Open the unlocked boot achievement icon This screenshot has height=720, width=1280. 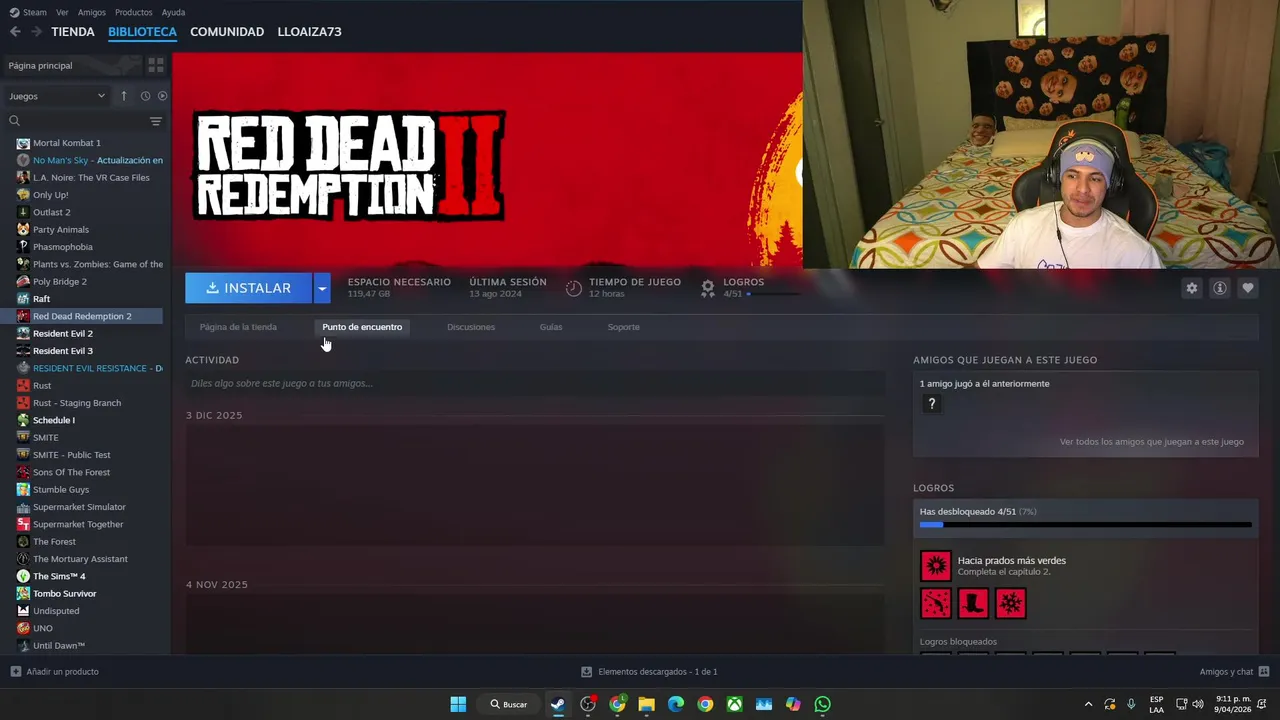pyautogui.click(x=973, y=603)
